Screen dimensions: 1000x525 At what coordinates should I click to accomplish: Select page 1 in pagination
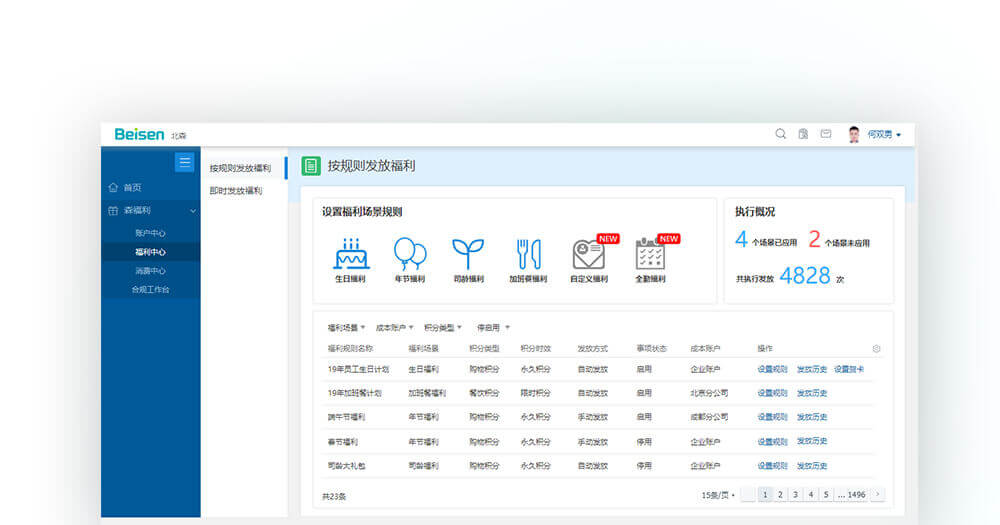click(x=765, y=495)
